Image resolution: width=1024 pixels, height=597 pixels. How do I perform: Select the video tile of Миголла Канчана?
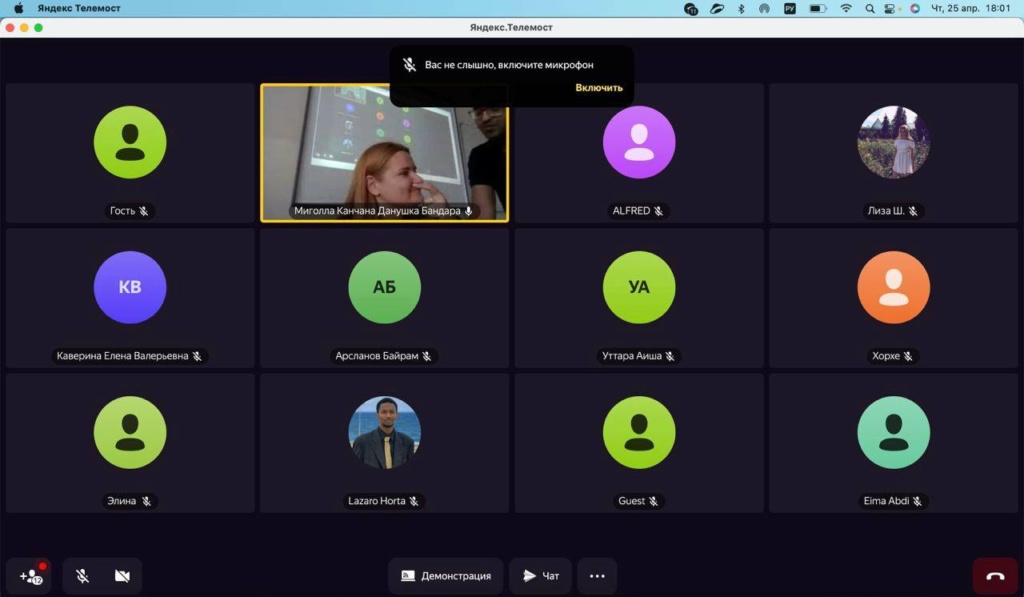point(384,153)
